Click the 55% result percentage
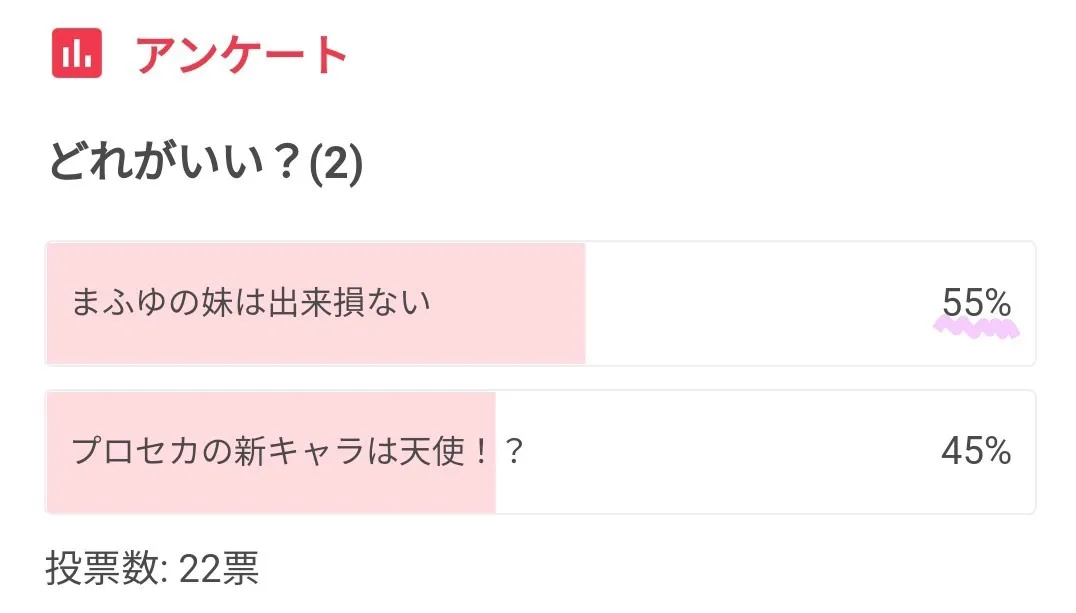1076x613 pixels. tap(976, 302)
